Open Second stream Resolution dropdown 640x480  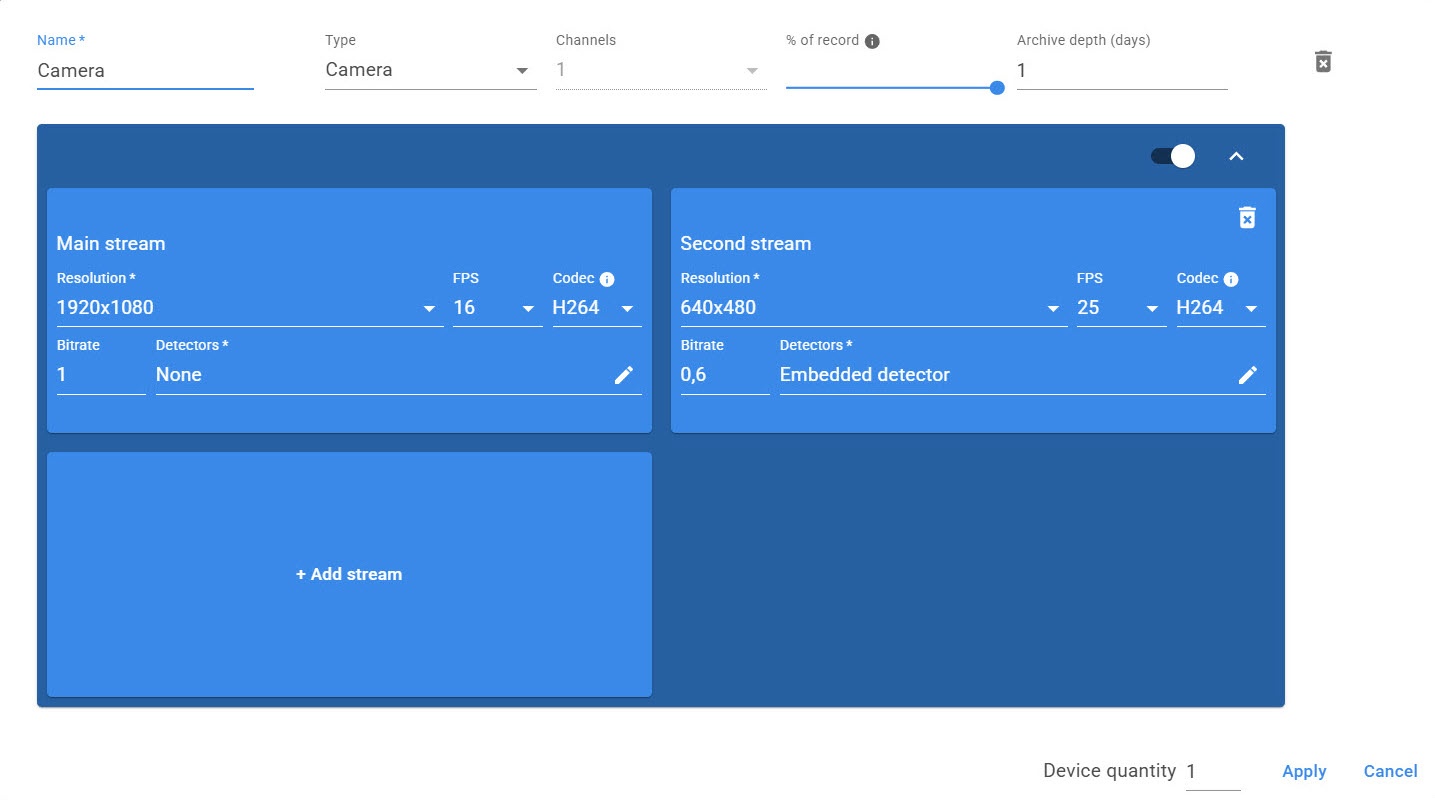tap(872, 308)
